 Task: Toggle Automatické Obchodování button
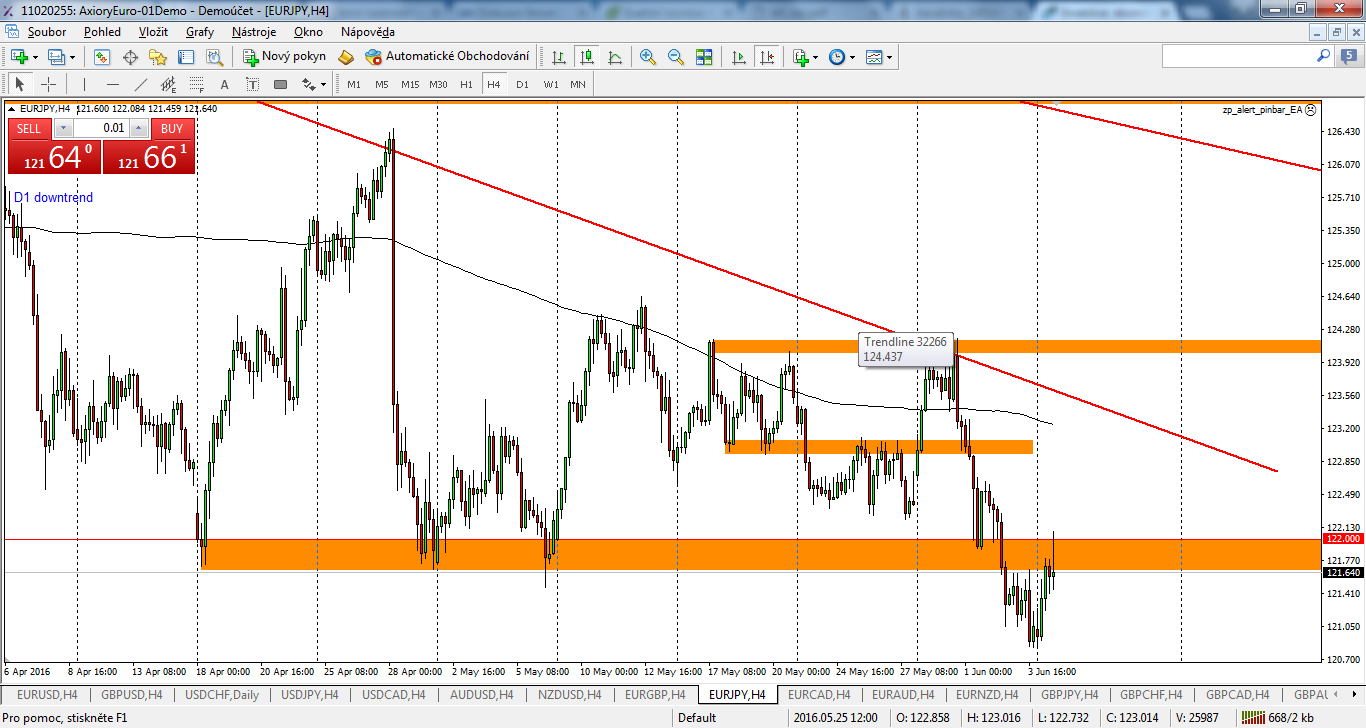point(447,57)
